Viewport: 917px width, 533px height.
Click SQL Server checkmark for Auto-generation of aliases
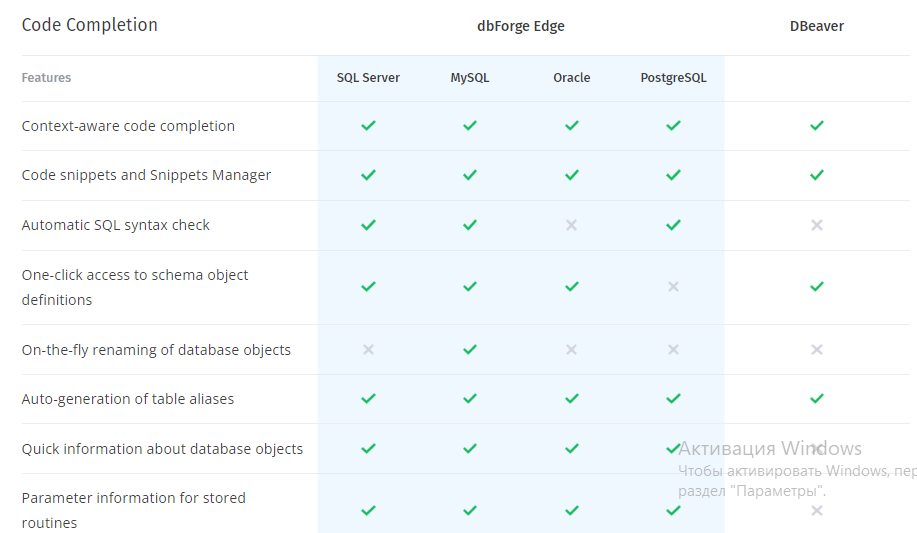click(x=368, y=399)
